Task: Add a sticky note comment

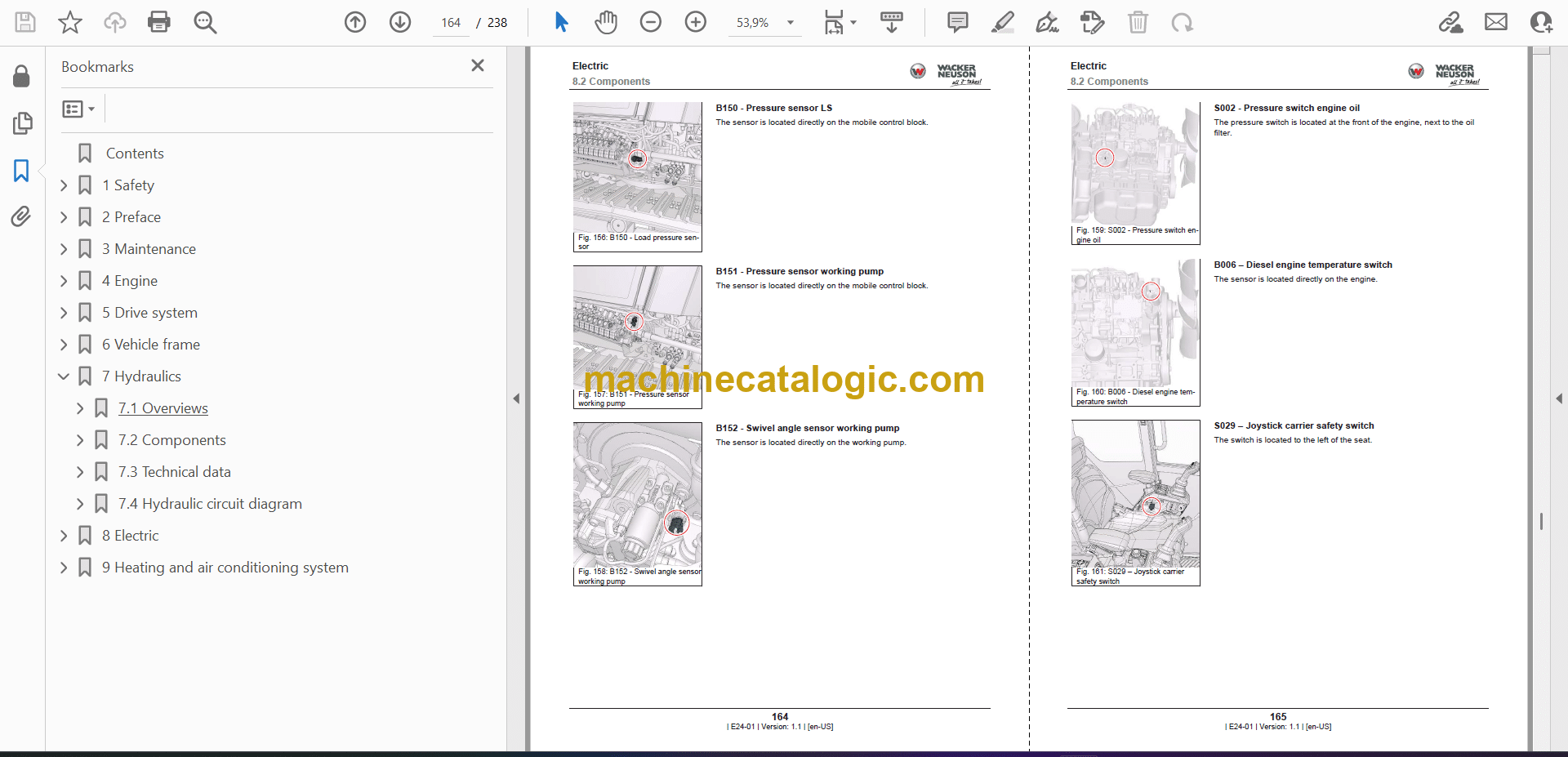Action: [957, 22]
